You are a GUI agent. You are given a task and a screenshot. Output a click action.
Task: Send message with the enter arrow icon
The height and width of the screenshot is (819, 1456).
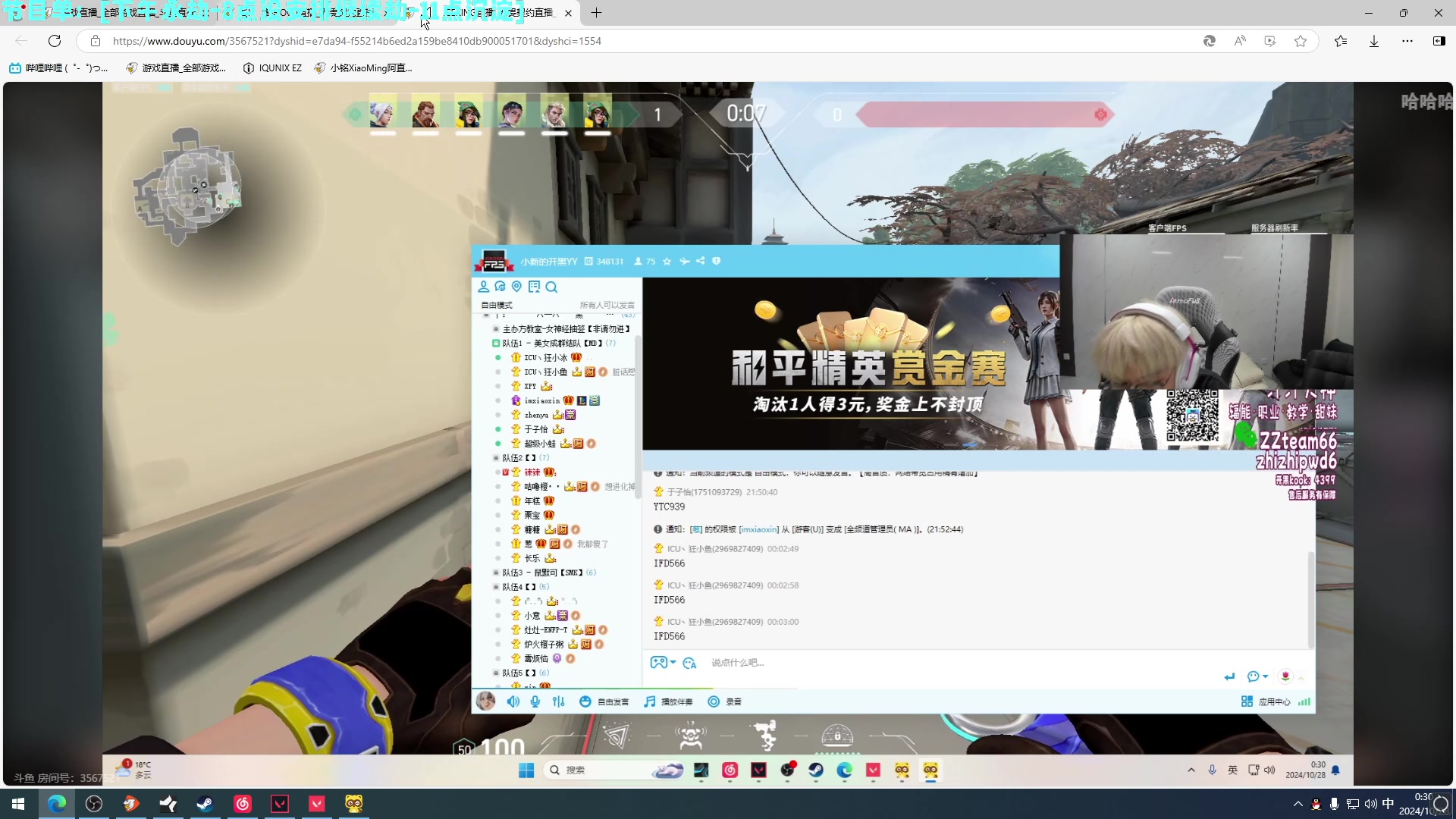pos(1229,676)
